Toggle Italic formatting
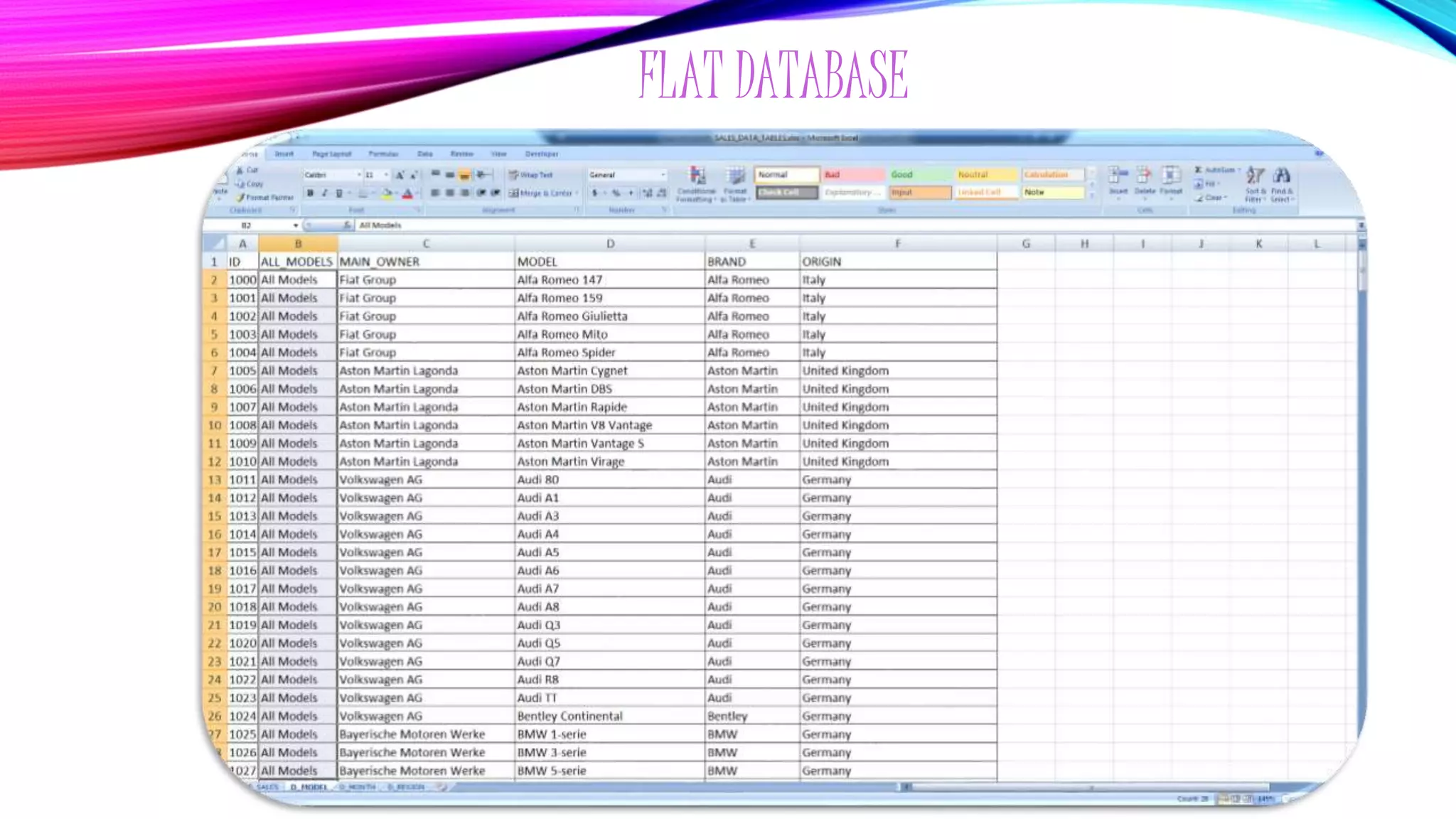1456x819 pixels. (325, 193)
